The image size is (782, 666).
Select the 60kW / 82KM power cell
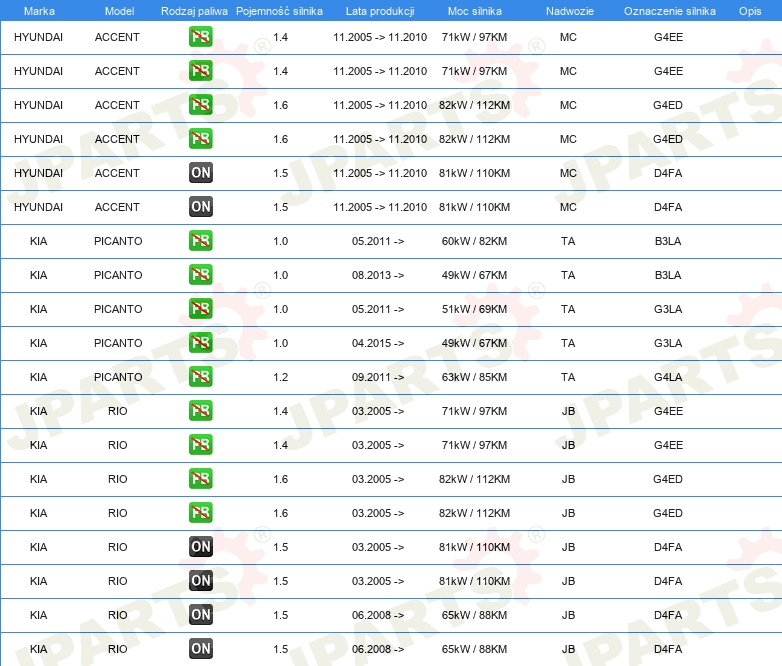[x=474, y=241]
